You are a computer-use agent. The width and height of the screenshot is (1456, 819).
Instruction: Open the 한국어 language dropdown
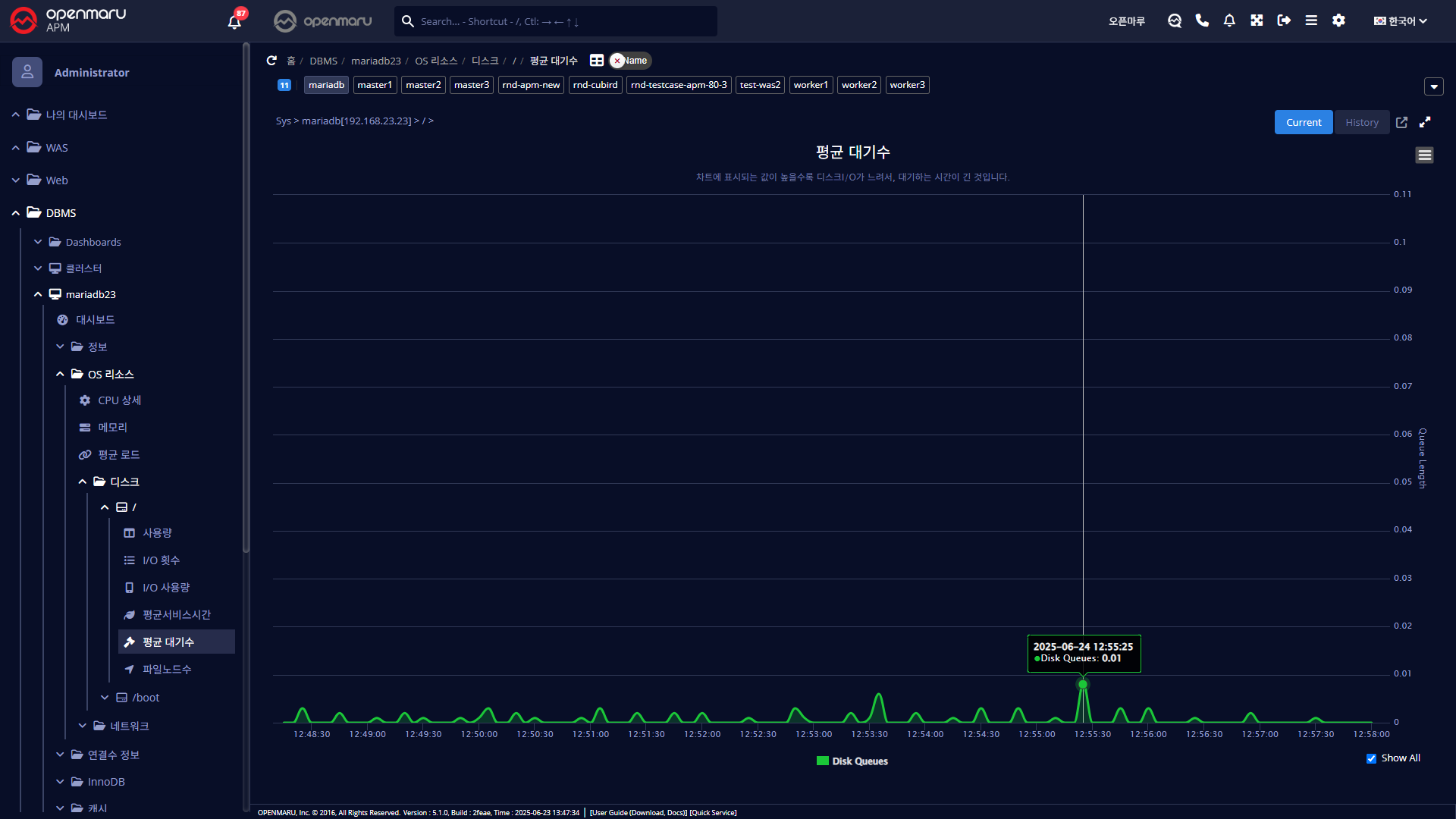click(1400, 21)
